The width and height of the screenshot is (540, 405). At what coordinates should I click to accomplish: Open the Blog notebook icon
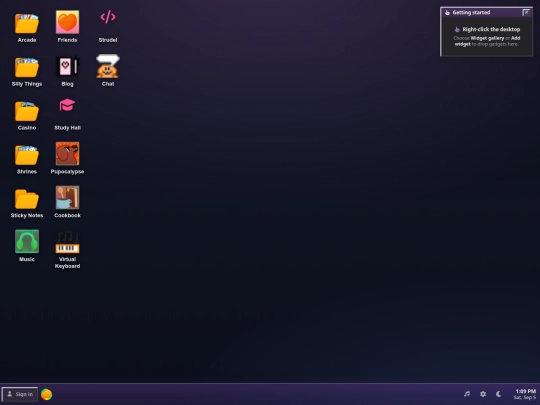[67, 66]
